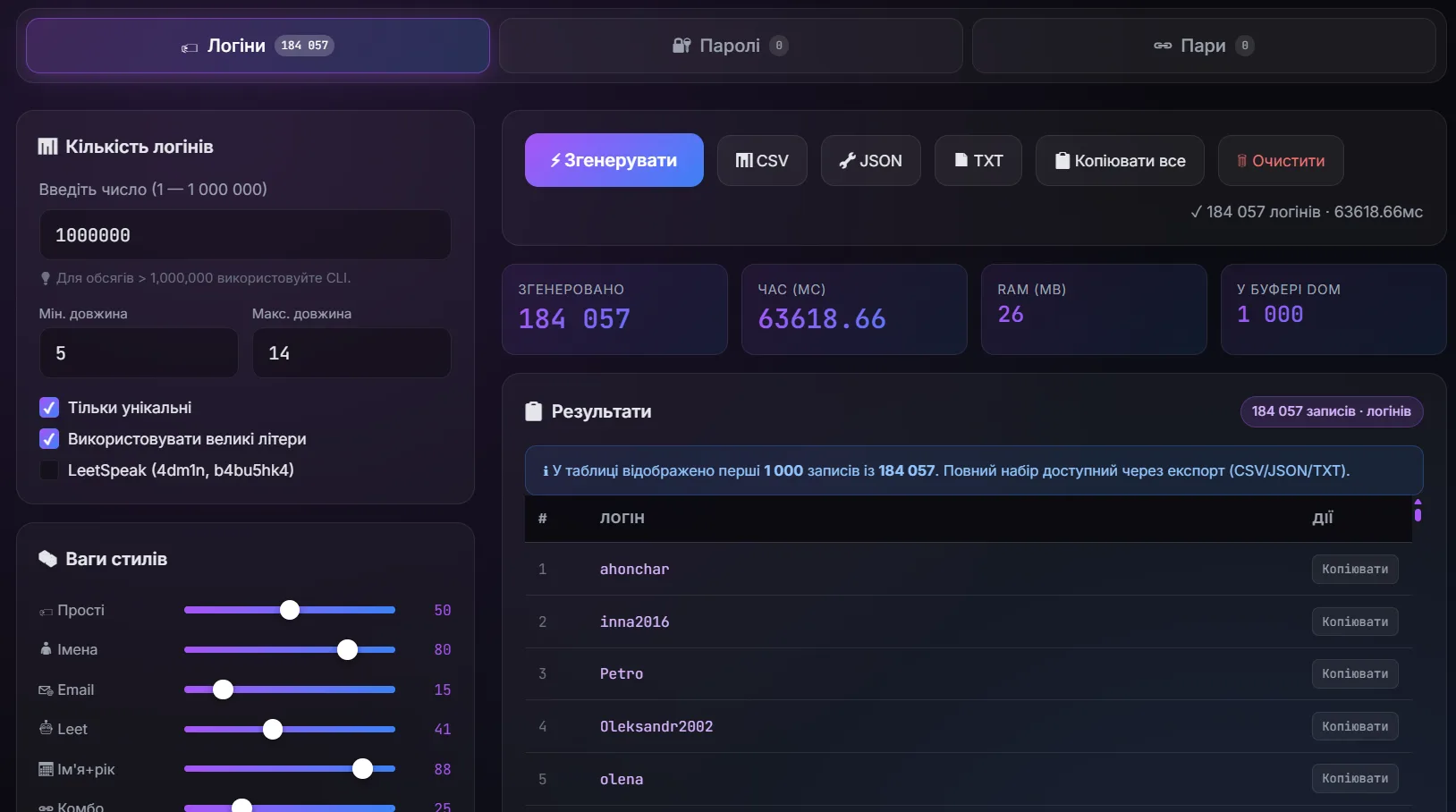Image resolution: width=1456 pixels, height=812 pixels.
Task: Click the lightbulb hint icon
Action: click(46, 278)
